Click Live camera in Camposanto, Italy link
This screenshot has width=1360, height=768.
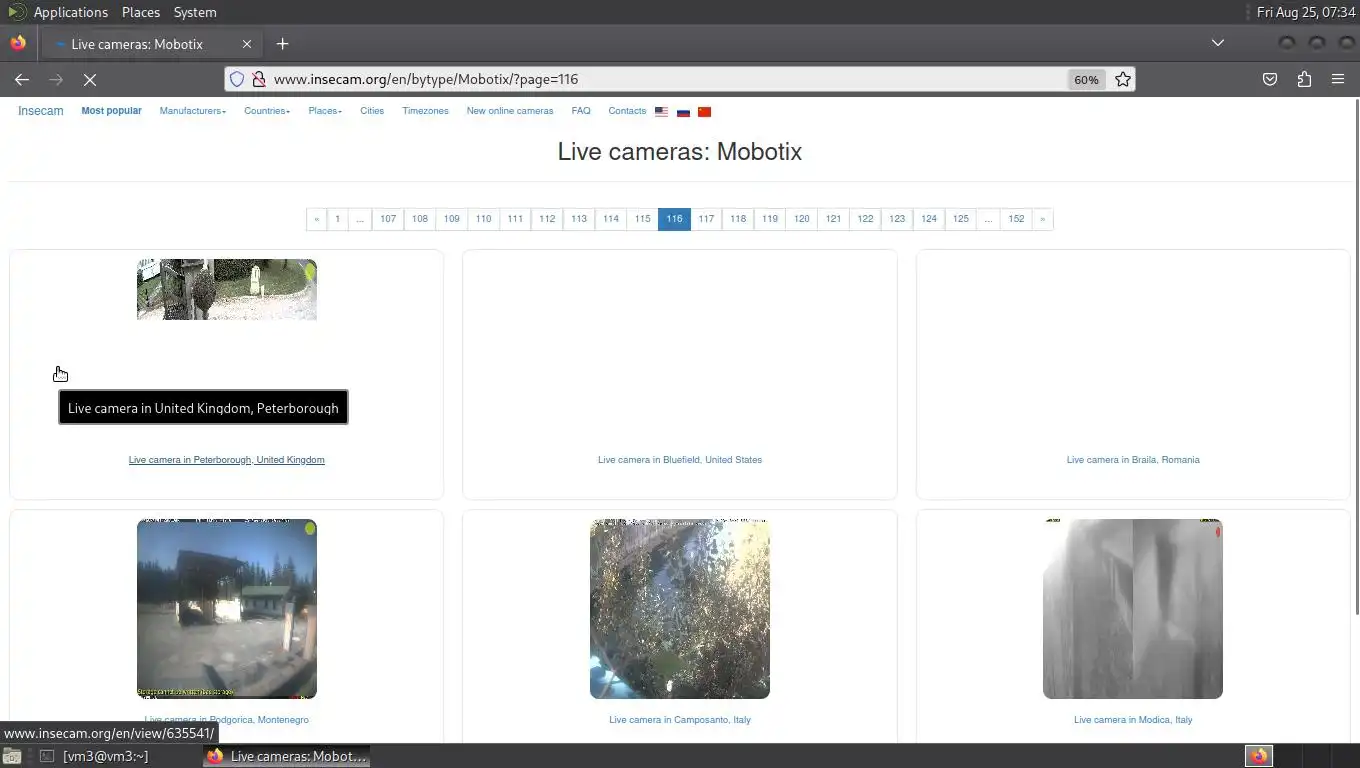(680, 720)
